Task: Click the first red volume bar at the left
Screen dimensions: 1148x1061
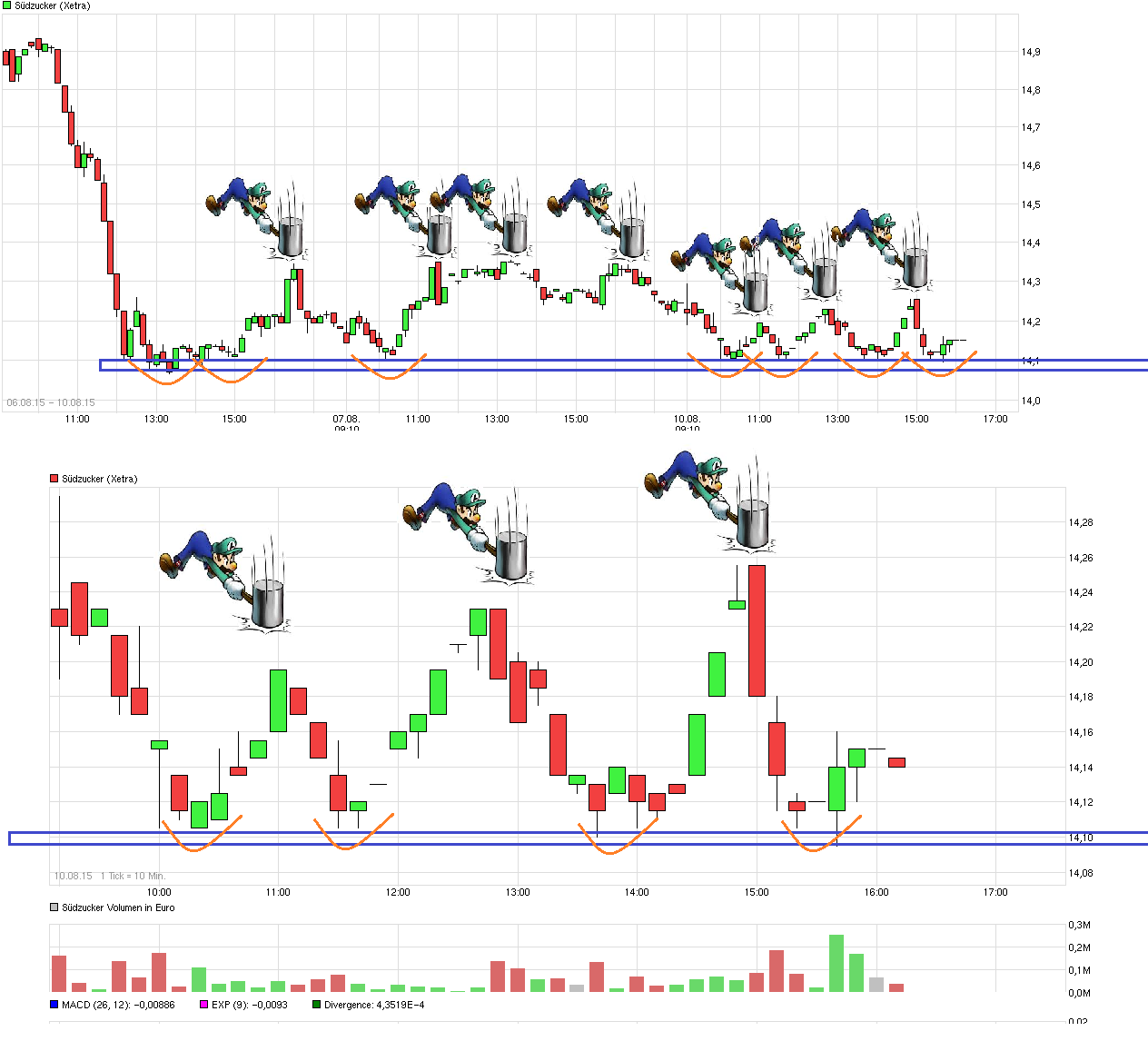Action: click(x=59, y=973)
